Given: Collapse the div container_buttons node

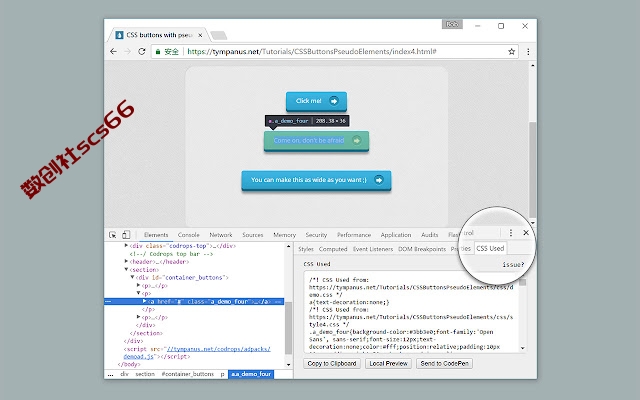Looking at the screenshot, I should [132, 277].
